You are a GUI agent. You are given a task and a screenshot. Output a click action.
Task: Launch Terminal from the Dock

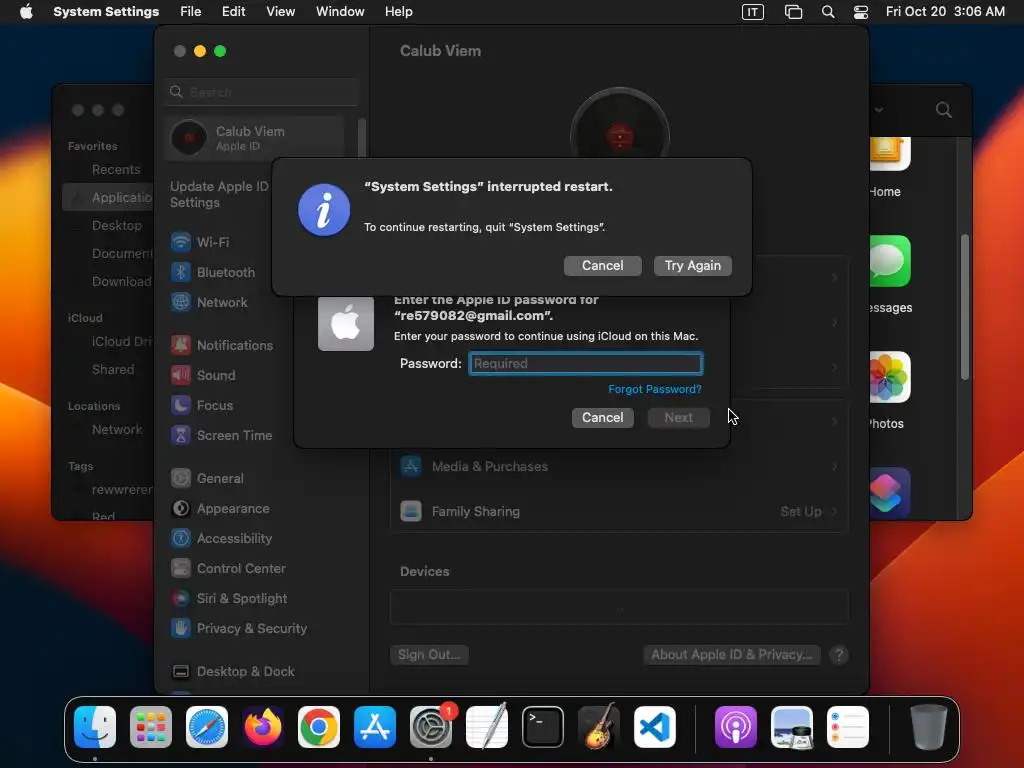543,727
